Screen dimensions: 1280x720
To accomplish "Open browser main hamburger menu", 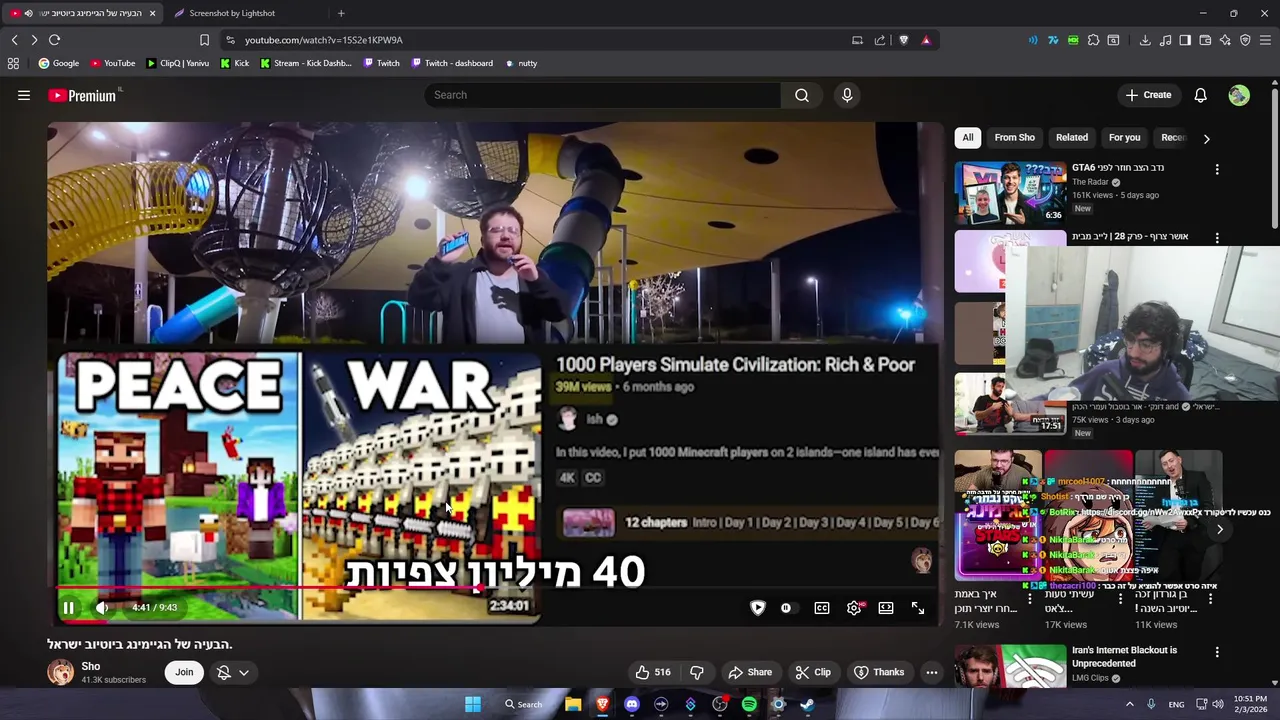I will pyautogui.click(x=1266, y=40).
